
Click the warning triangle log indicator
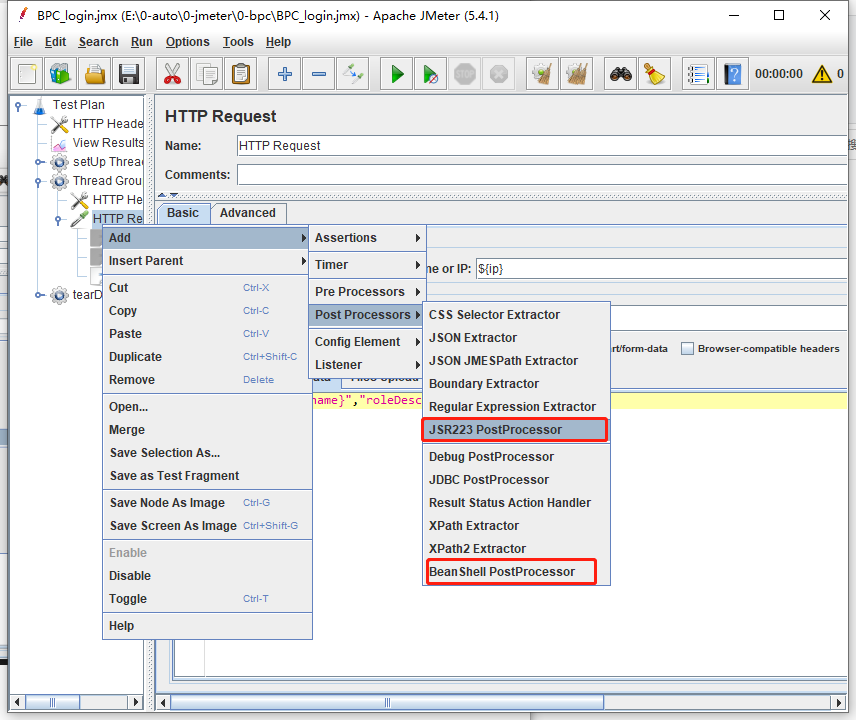822,74
